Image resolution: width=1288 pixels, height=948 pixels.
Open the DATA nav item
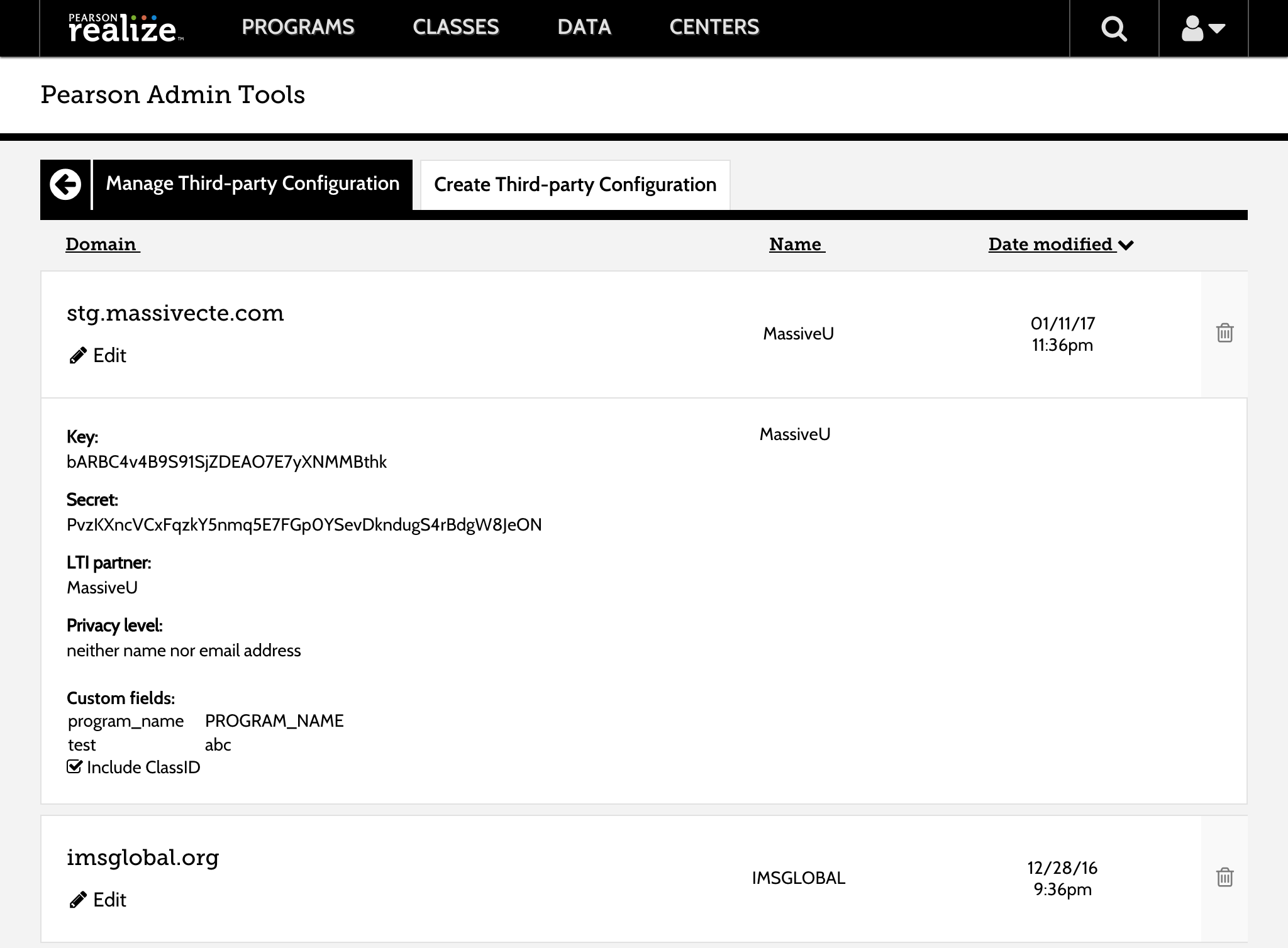tap(584, 27)
